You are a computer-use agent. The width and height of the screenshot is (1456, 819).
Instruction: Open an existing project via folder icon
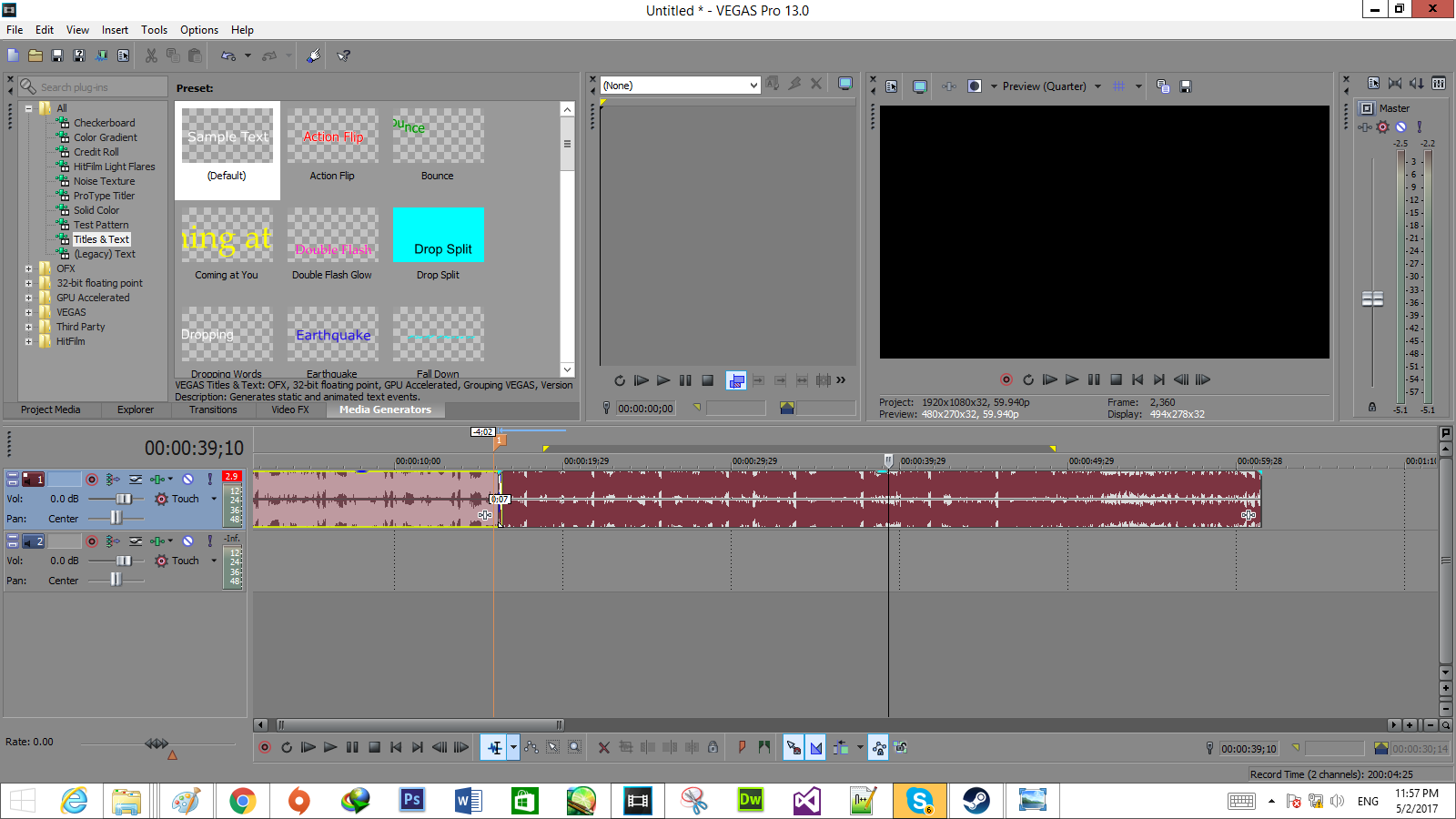click(x=35, y=56)
